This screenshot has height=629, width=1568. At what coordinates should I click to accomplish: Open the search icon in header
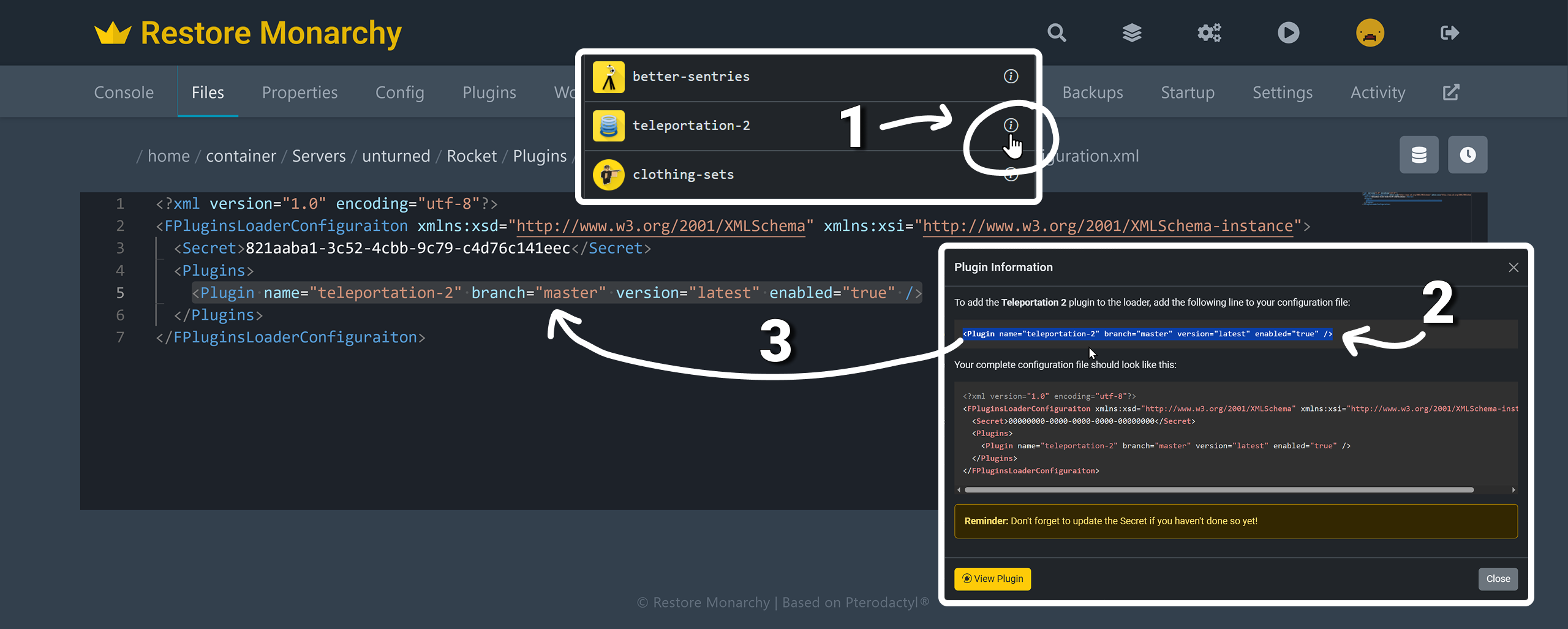1057,32
